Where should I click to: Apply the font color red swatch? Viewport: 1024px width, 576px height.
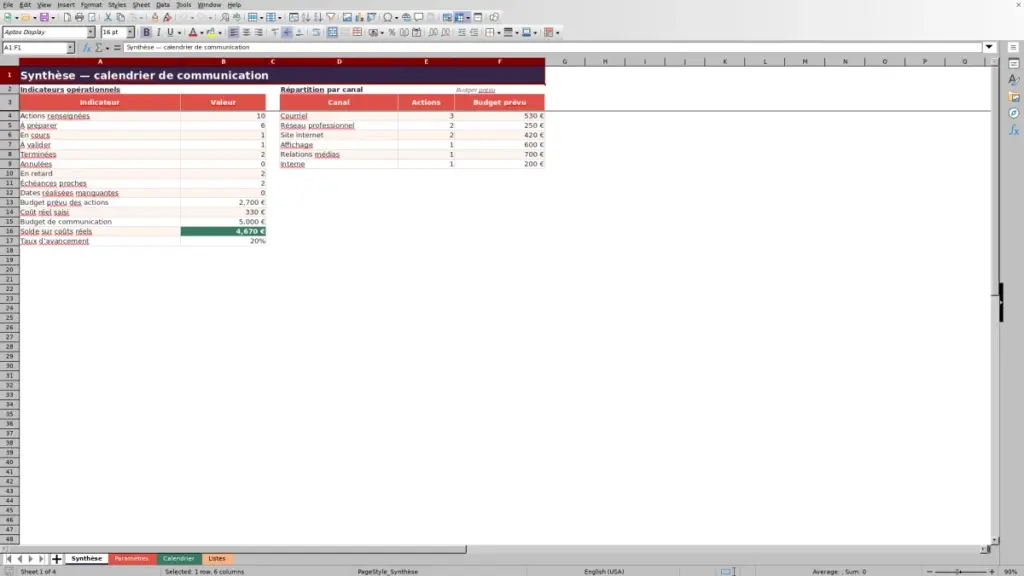[193, 33]
